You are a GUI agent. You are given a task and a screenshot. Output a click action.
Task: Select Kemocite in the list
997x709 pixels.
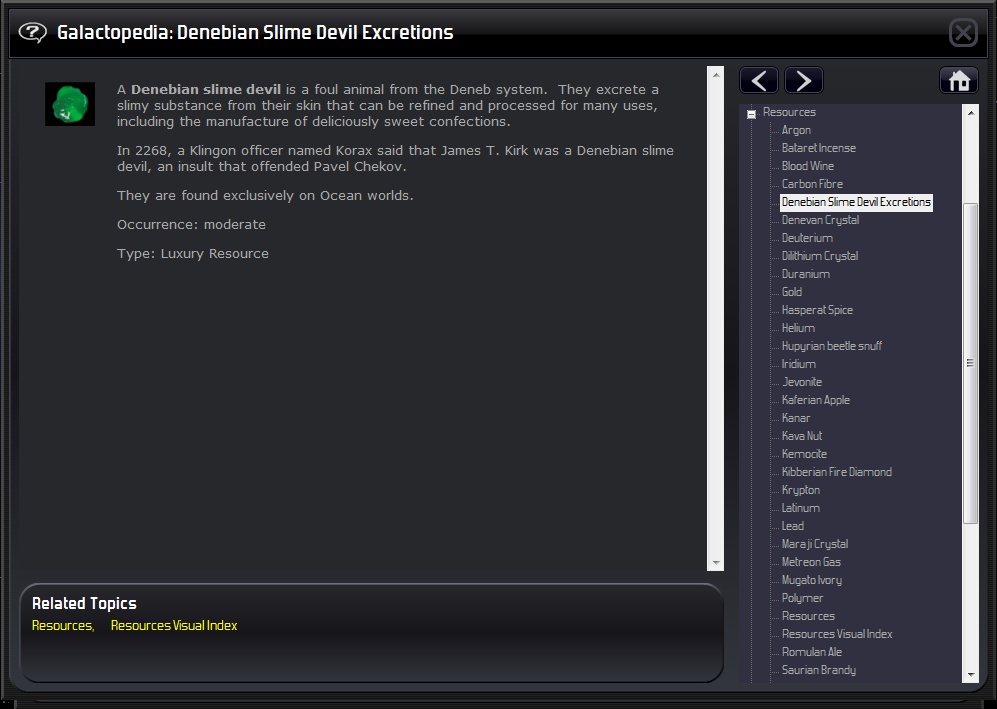[x=804, y=454]
